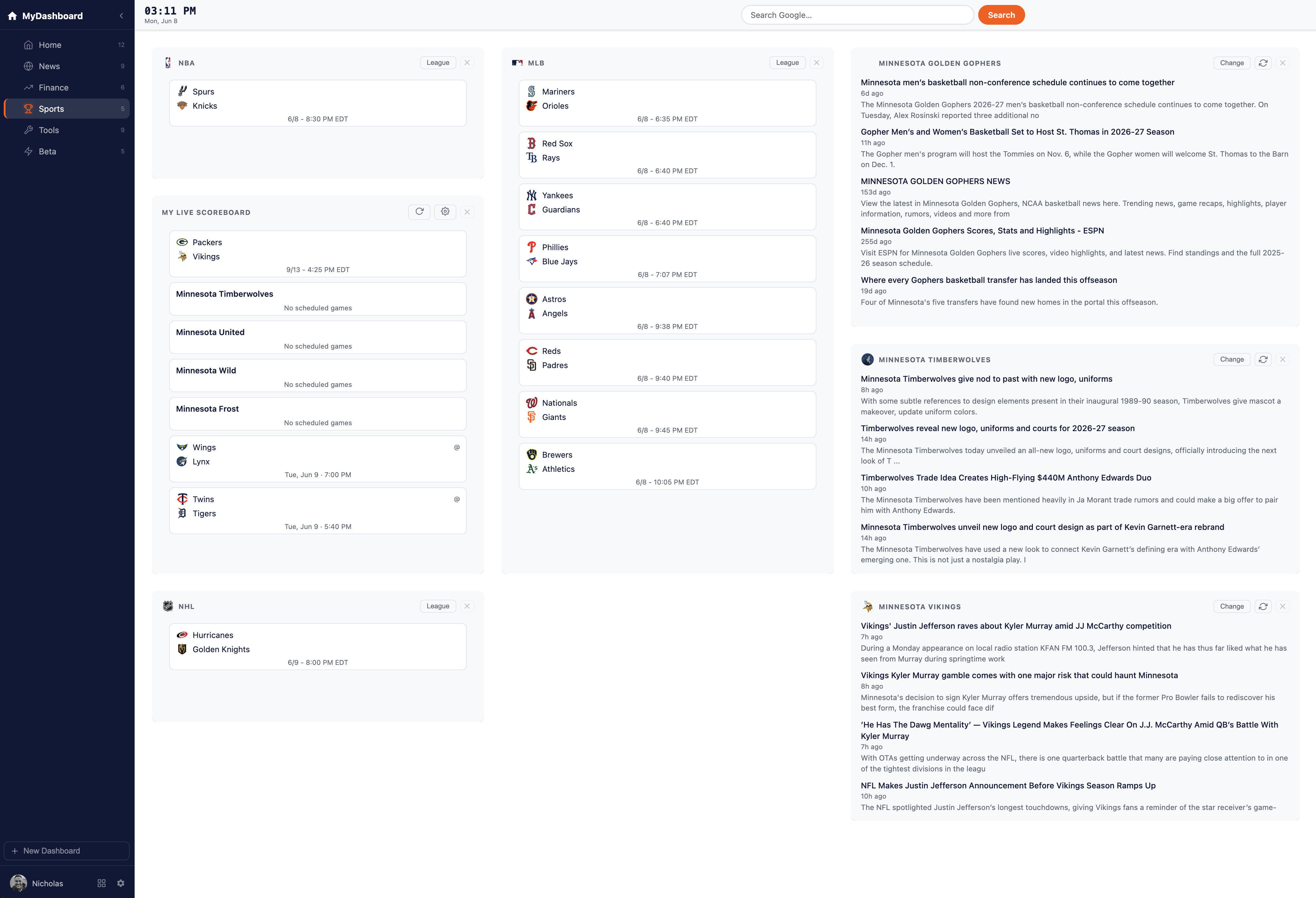1316x898 pixels.
Task: Click the Nationals team logo
Action: (x=531, y=403)
